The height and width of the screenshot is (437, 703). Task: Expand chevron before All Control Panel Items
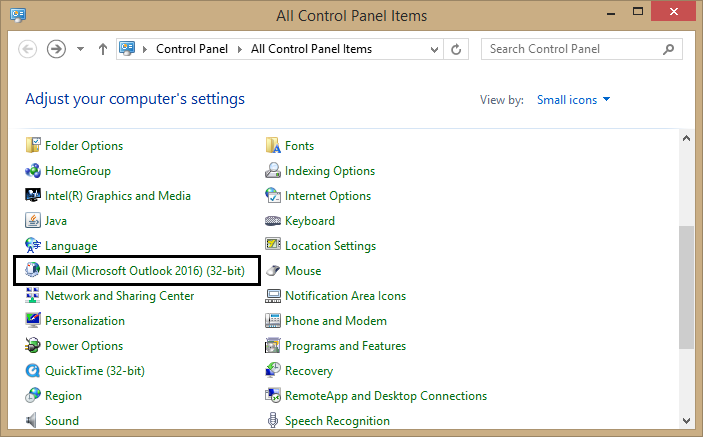(x=240, y=49)
